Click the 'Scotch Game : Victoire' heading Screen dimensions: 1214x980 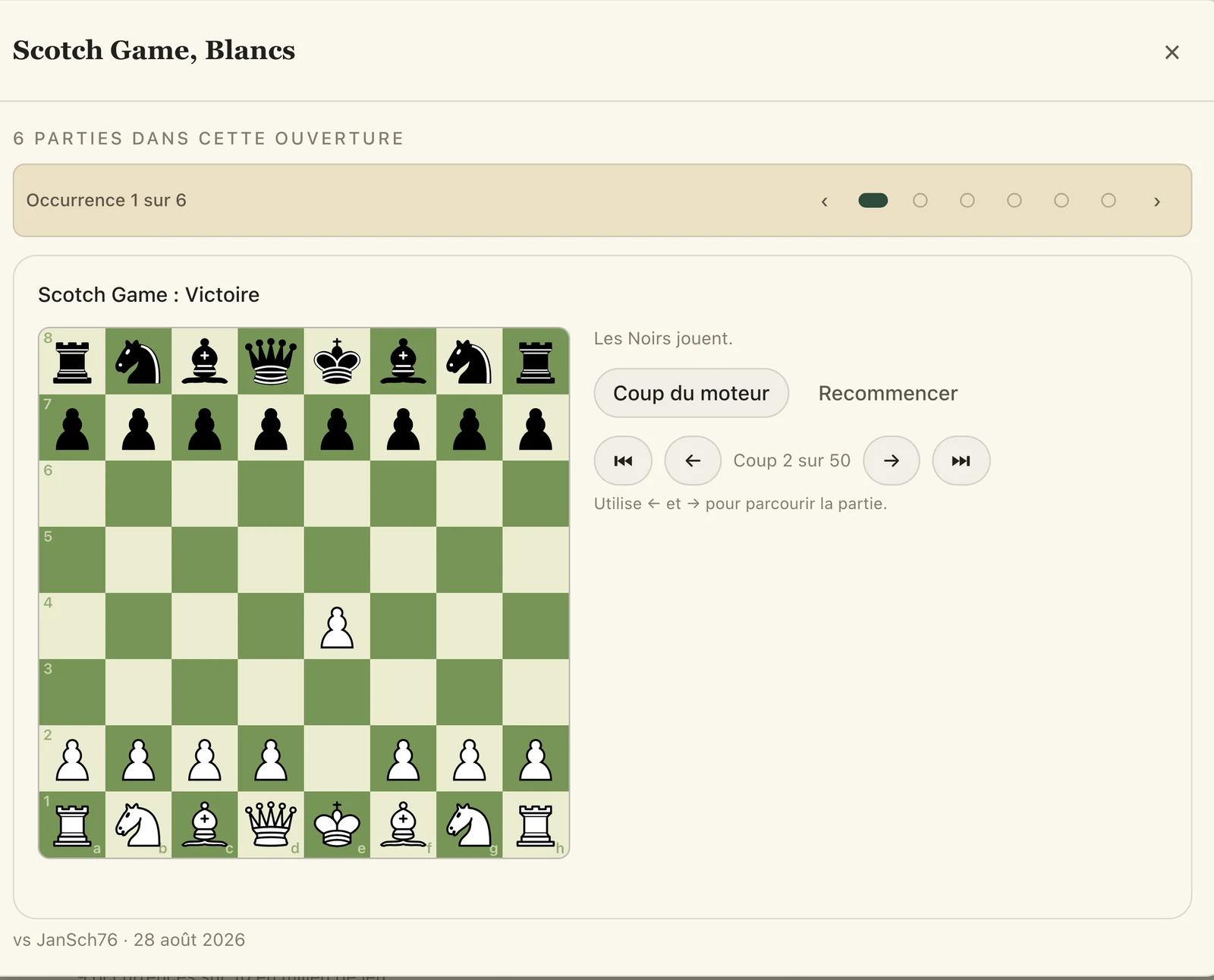click(149, 294)
